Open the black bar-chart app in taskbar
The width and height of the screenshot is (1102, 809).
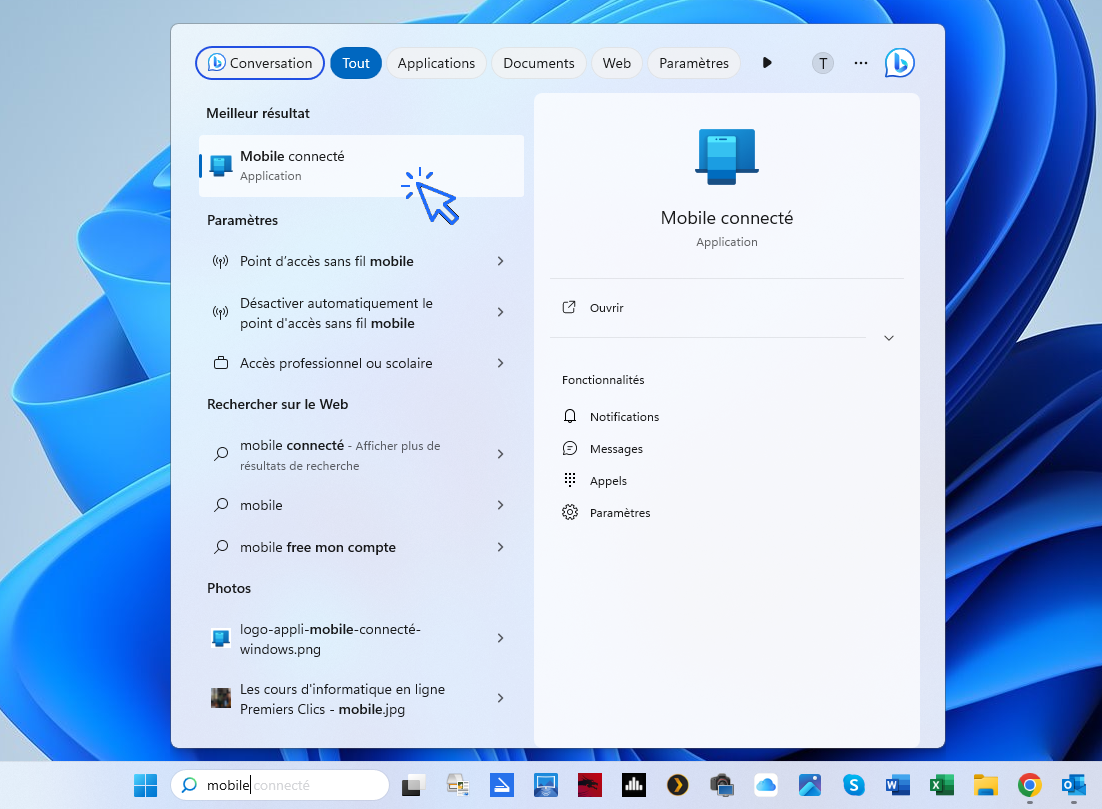point(634,785)
